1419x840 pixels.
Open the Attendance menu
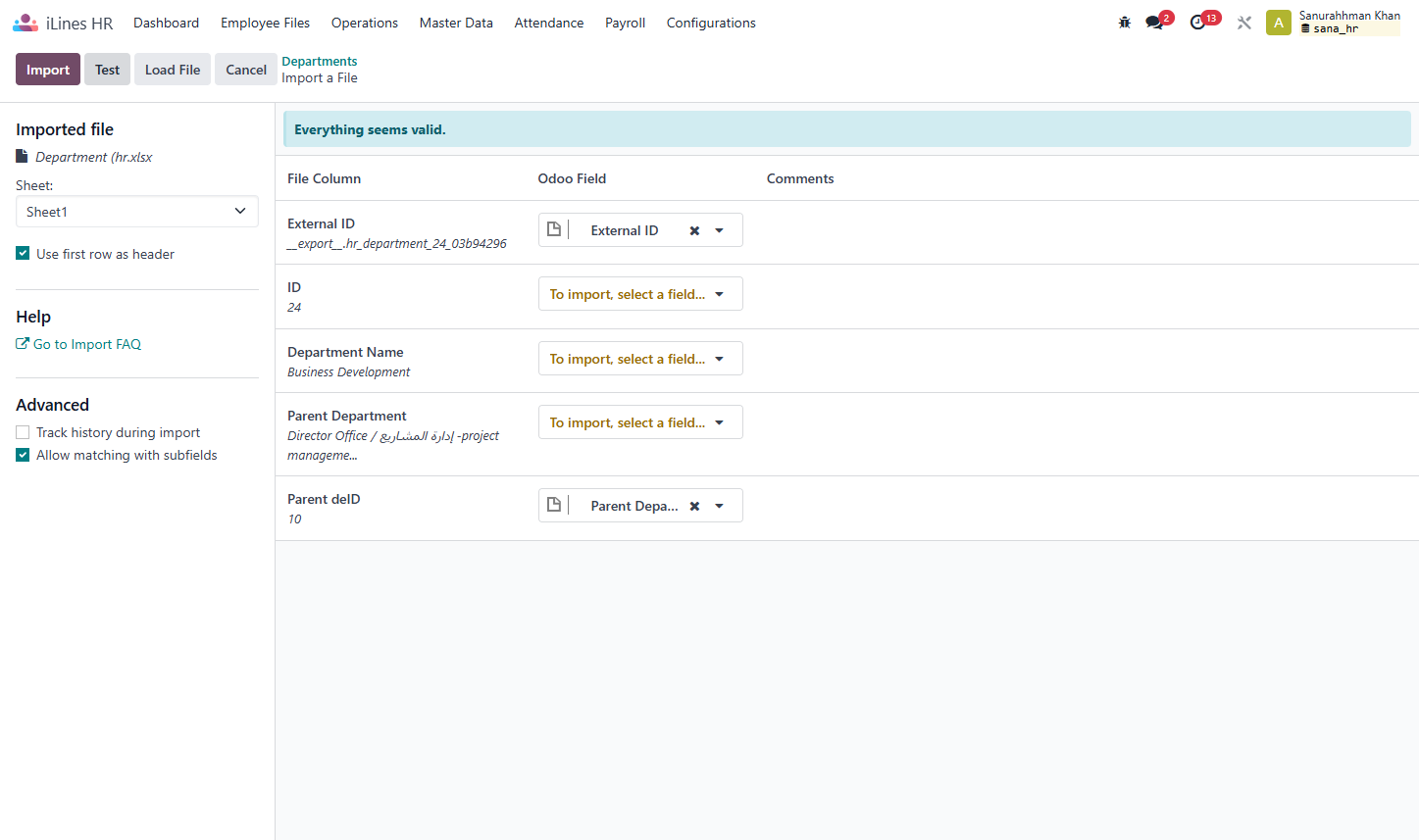pyautogui.click(x=549, y=23)
